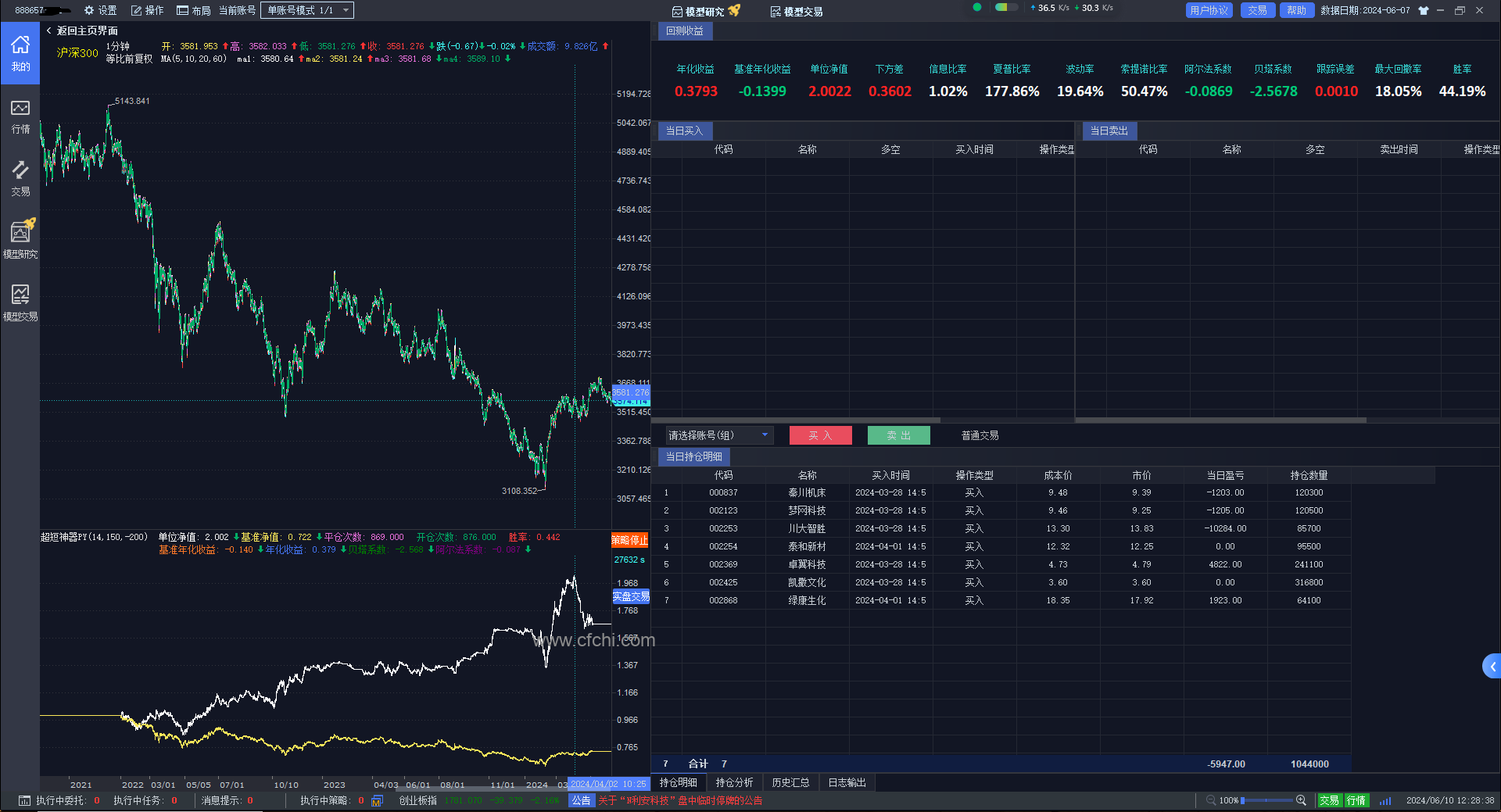
Task: Select the 当日买入 panel tab
Action: coord(685,131)
